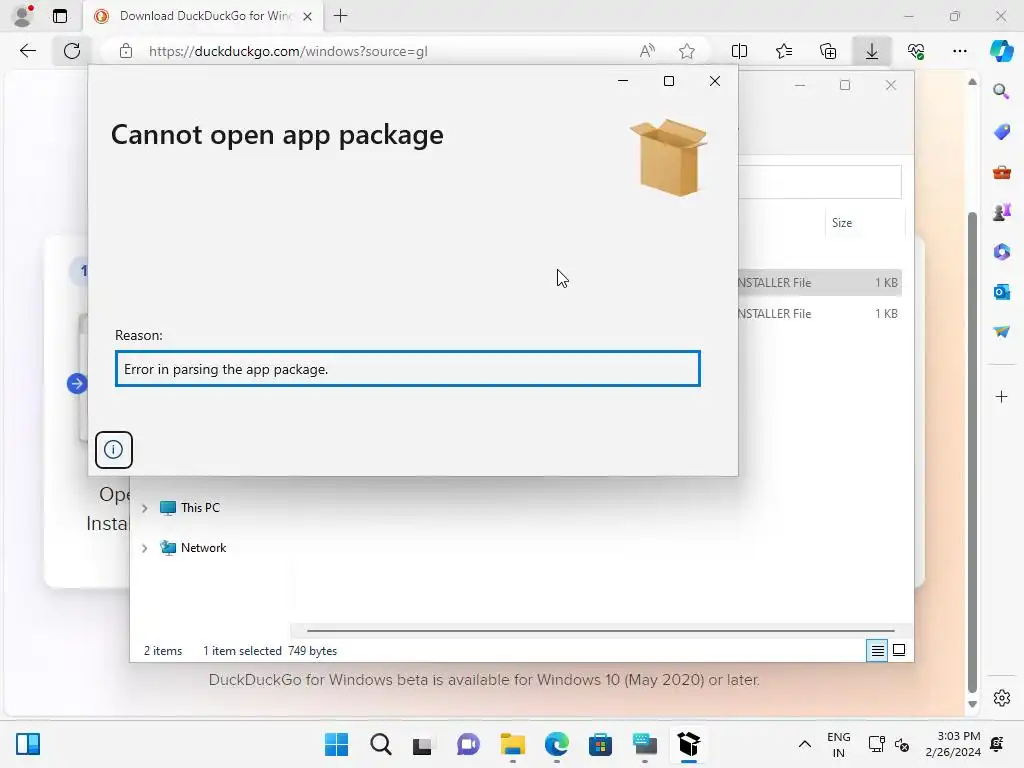This screenshot has height=768, width=1024.
Task: Open Microsoft 365 in sidebar
Action: pos(1001,251)
